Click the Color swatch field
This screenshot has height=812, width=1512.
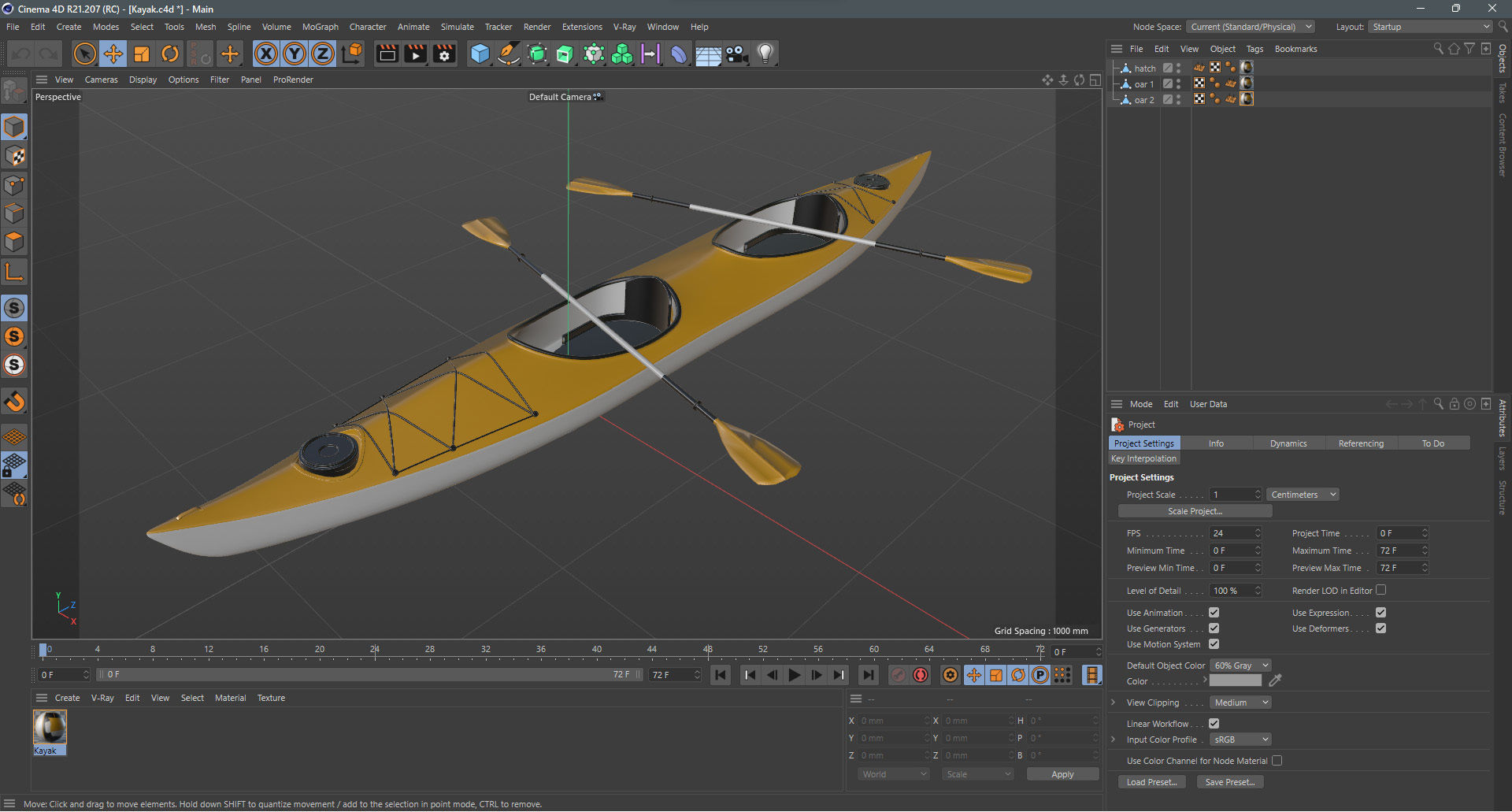click(x=1235, y=680)
